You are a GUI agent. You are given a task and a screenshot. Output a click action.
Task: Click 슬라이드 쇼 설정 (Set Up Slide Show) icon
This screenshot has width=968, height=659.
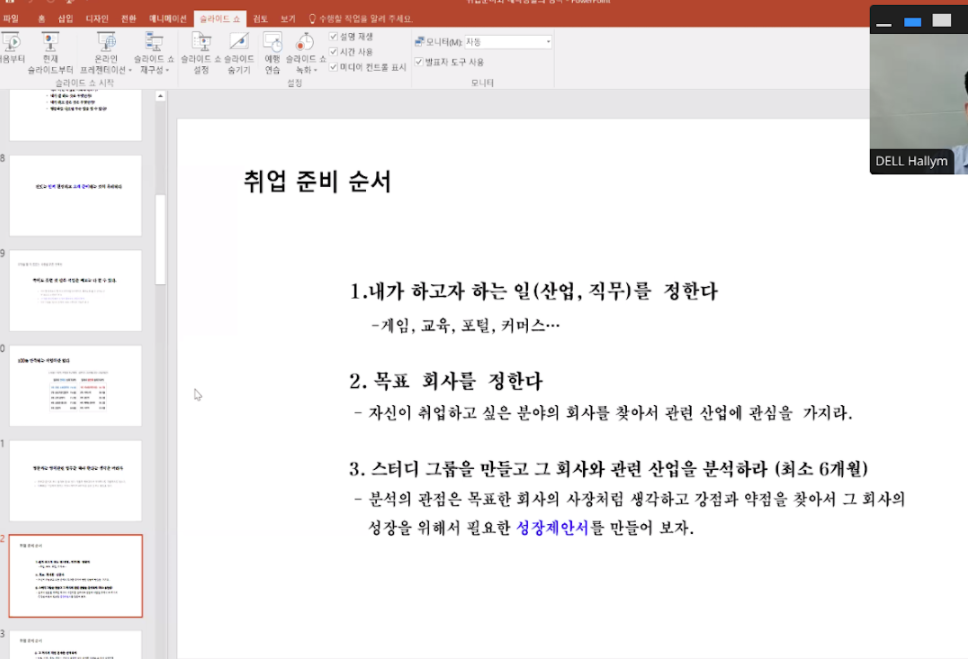pyautogui.click(x=201, y=53)
